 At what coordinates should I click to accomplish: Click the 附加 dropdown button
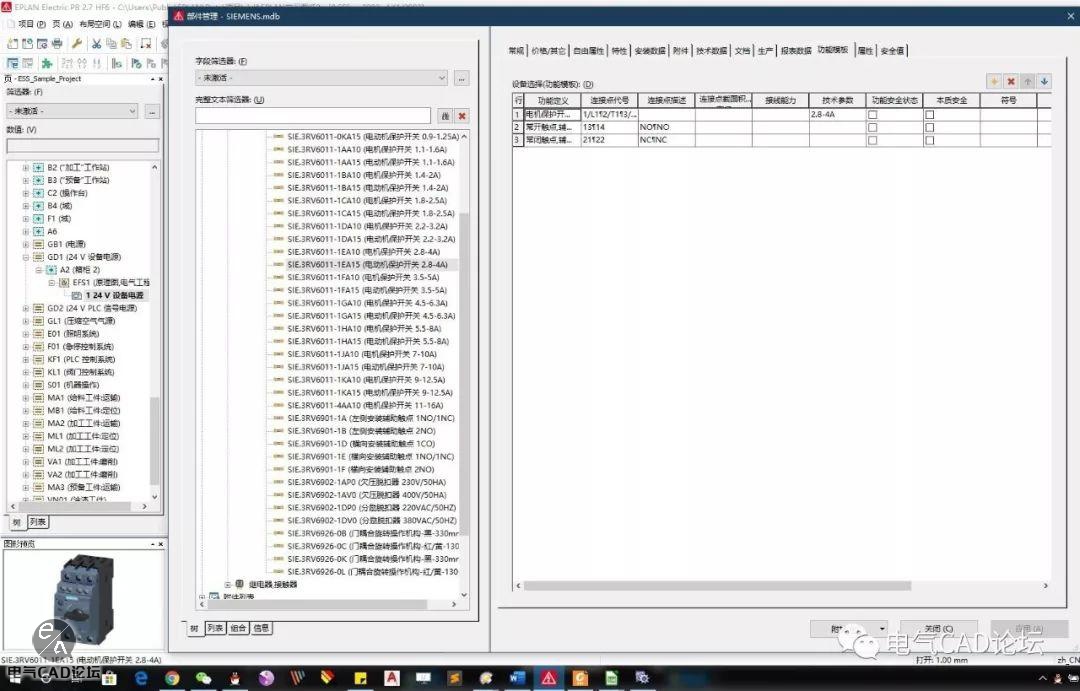click(x=849, y=629)
